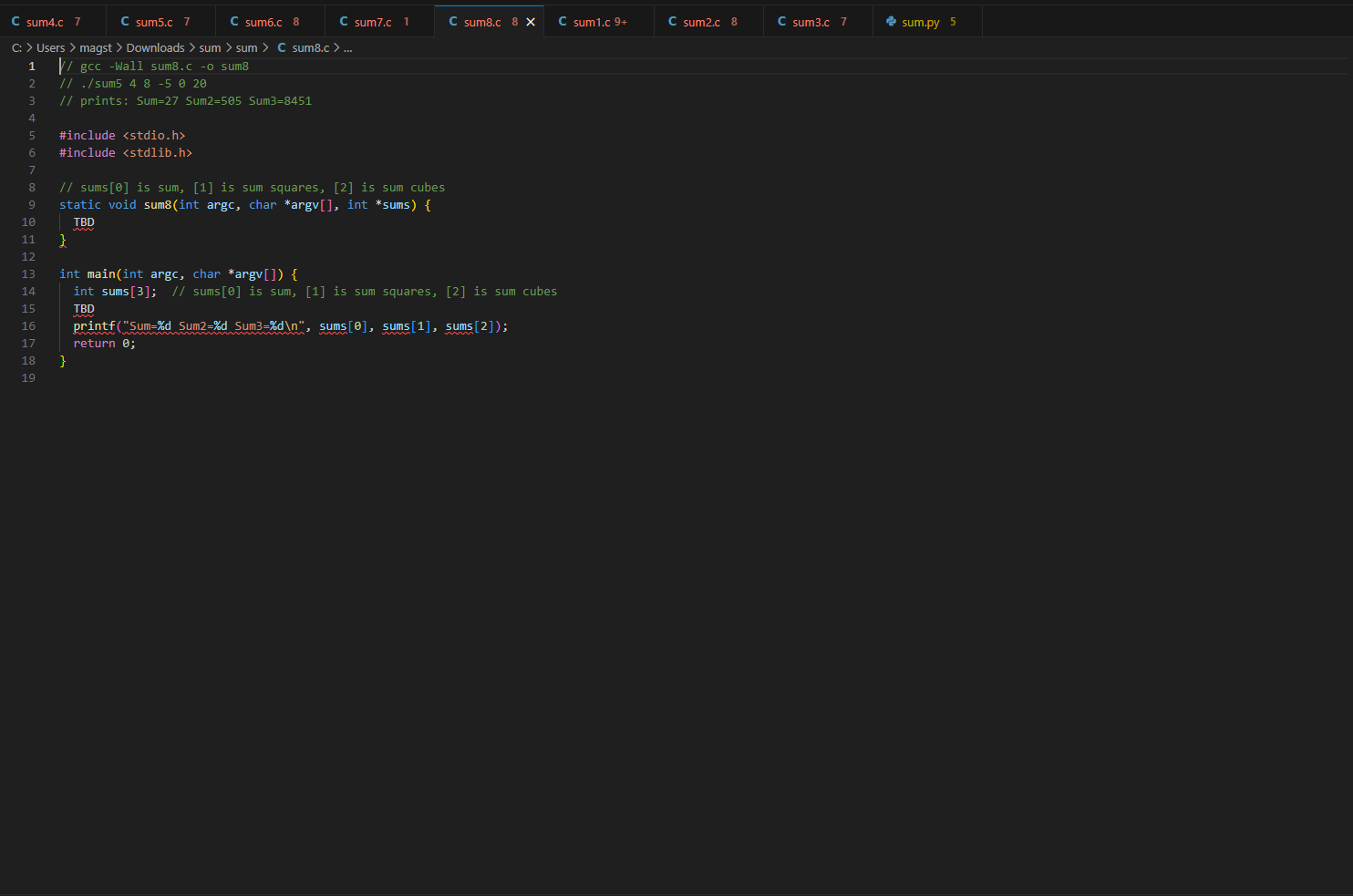Expand the breadcrumb ellipsis symbol list
1353x896 pixels.
(x=347, y=48)
